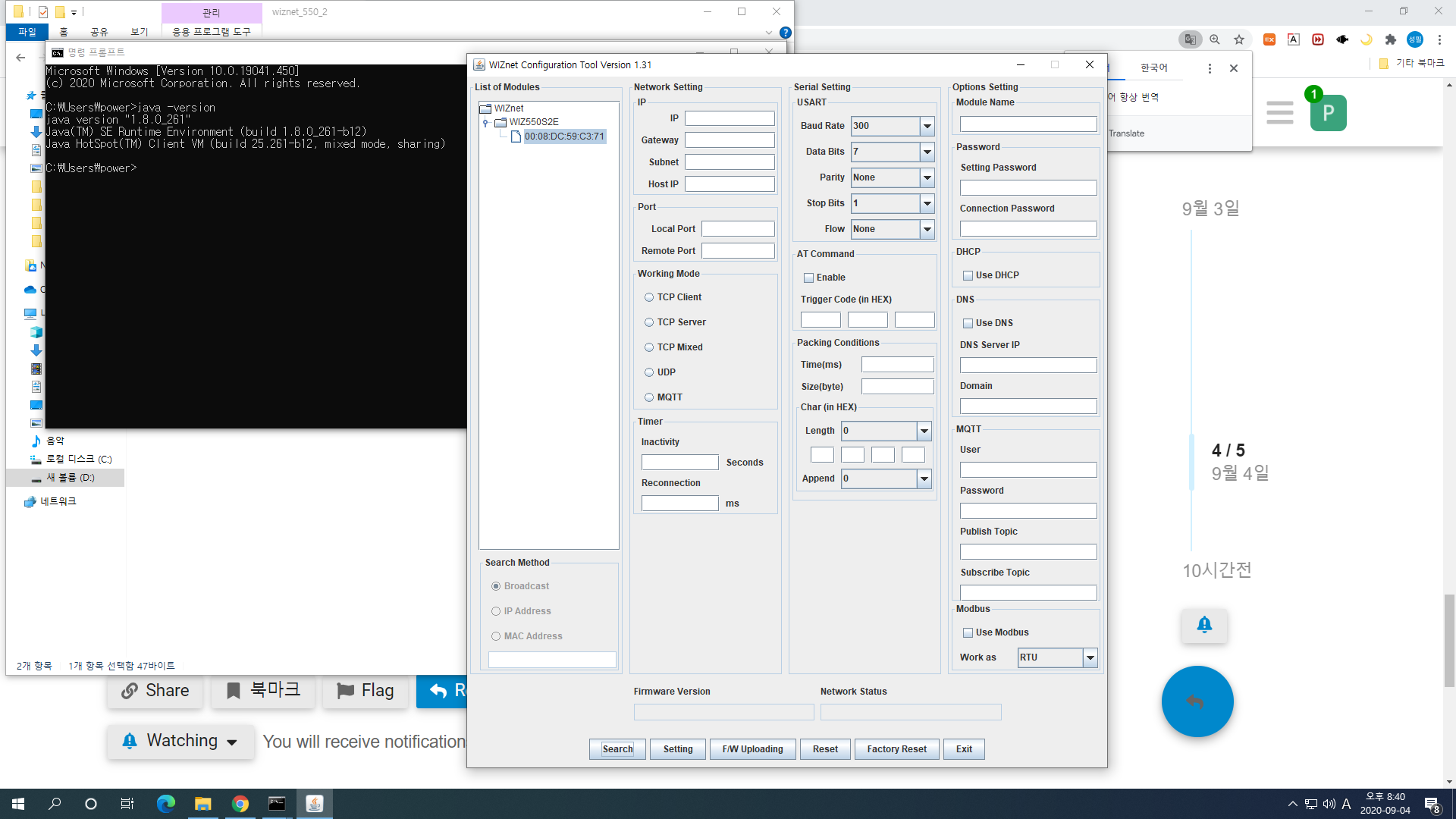Open Explorer 공유 ribbon tab

[99, 32]
